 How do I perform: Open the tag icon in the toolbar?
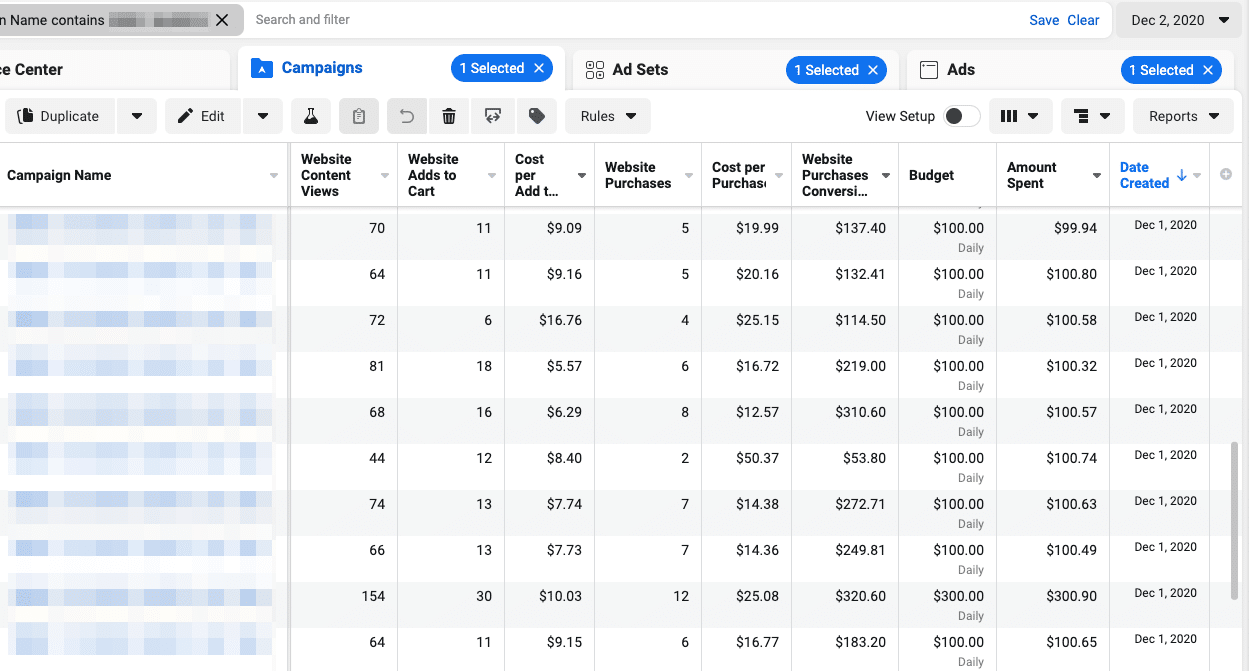tap(536, 116)
